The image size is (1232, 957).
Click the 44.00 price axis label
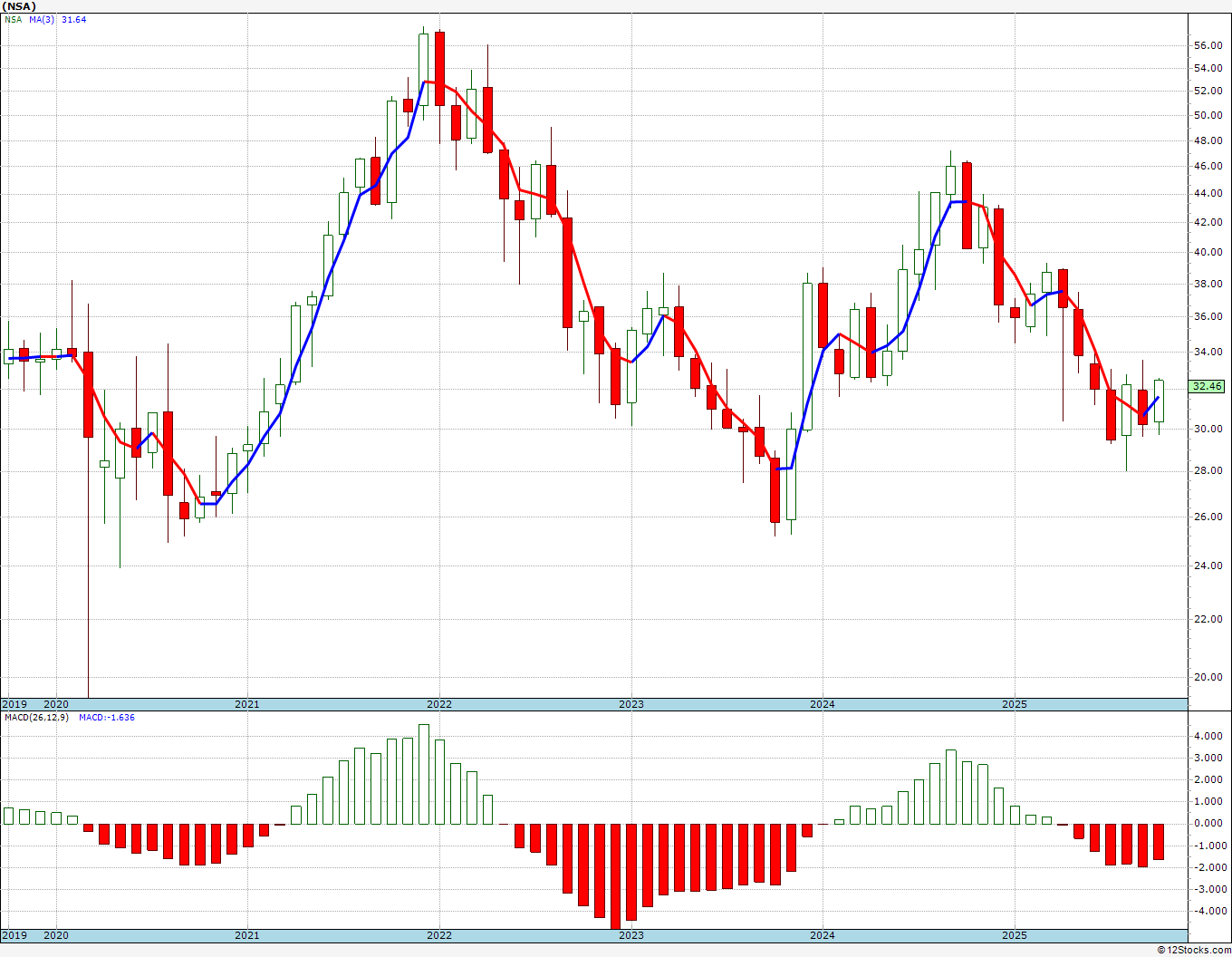pos(1207,193)
